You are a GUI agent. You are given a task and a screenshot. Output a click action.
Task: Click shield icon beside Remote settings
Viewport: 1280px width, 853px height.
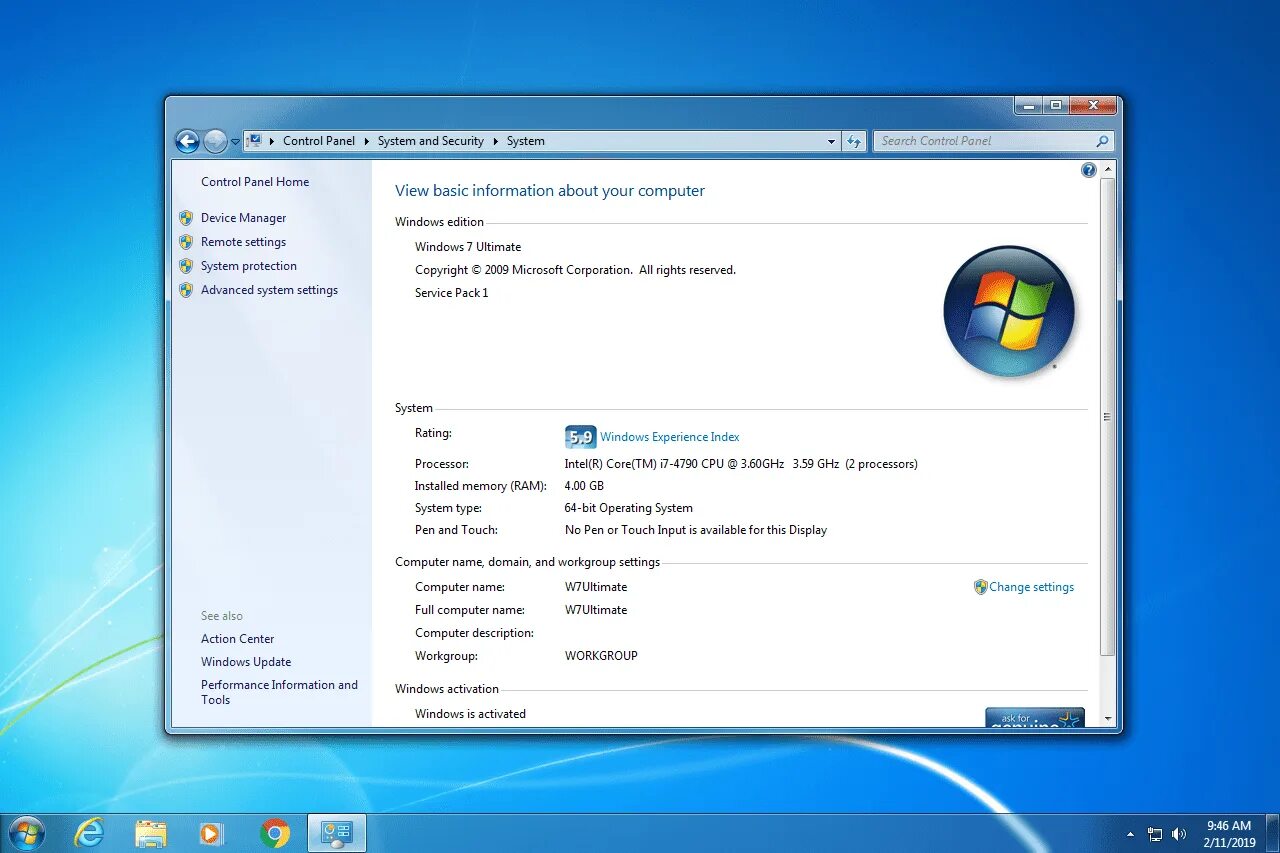(x=186, y=242)
